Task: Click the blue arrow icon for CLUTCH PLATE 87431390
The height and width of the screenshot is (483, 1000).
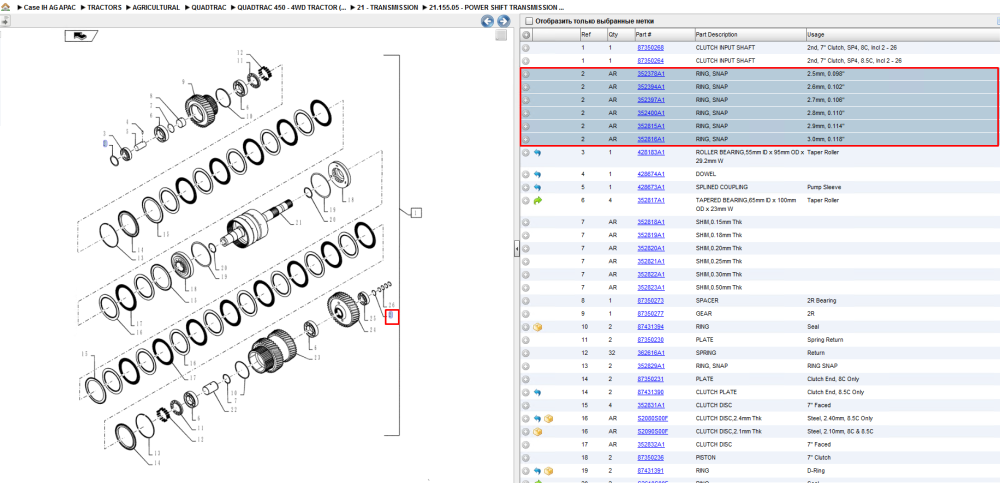Action: (537, 392)
